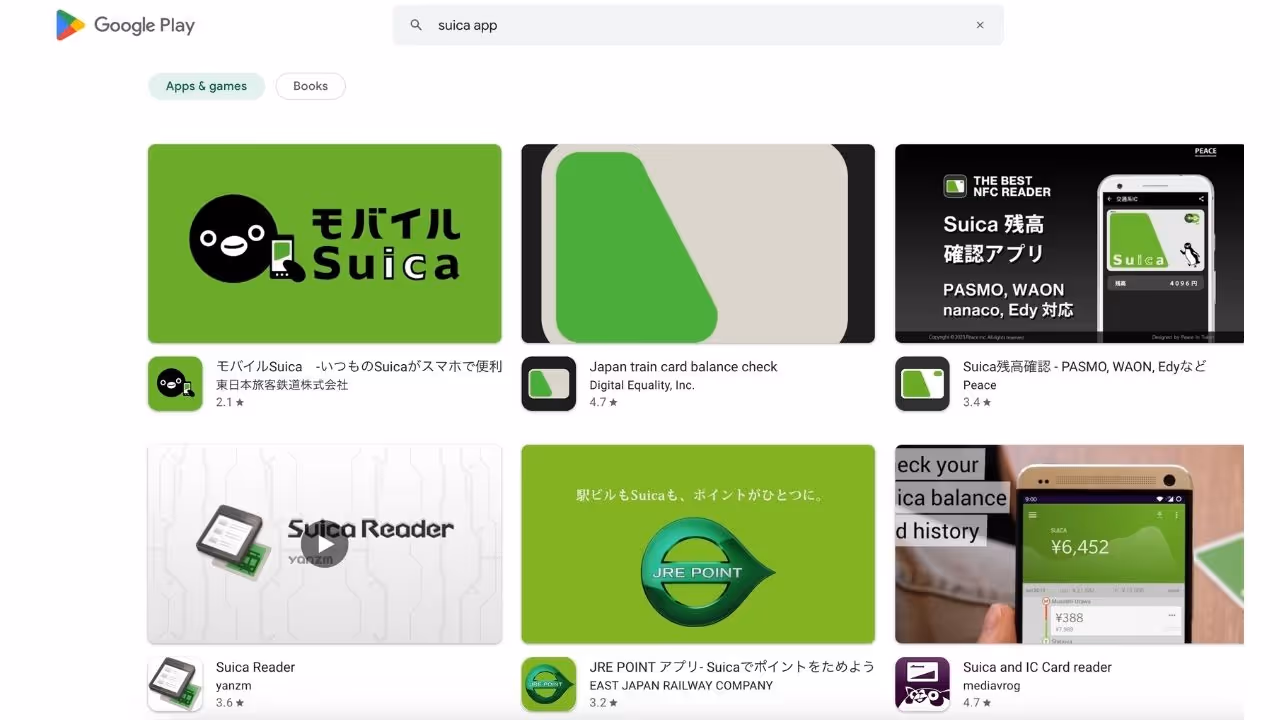Open the JRE POINT green banner

pyautogui.click(x=698, y=544)
